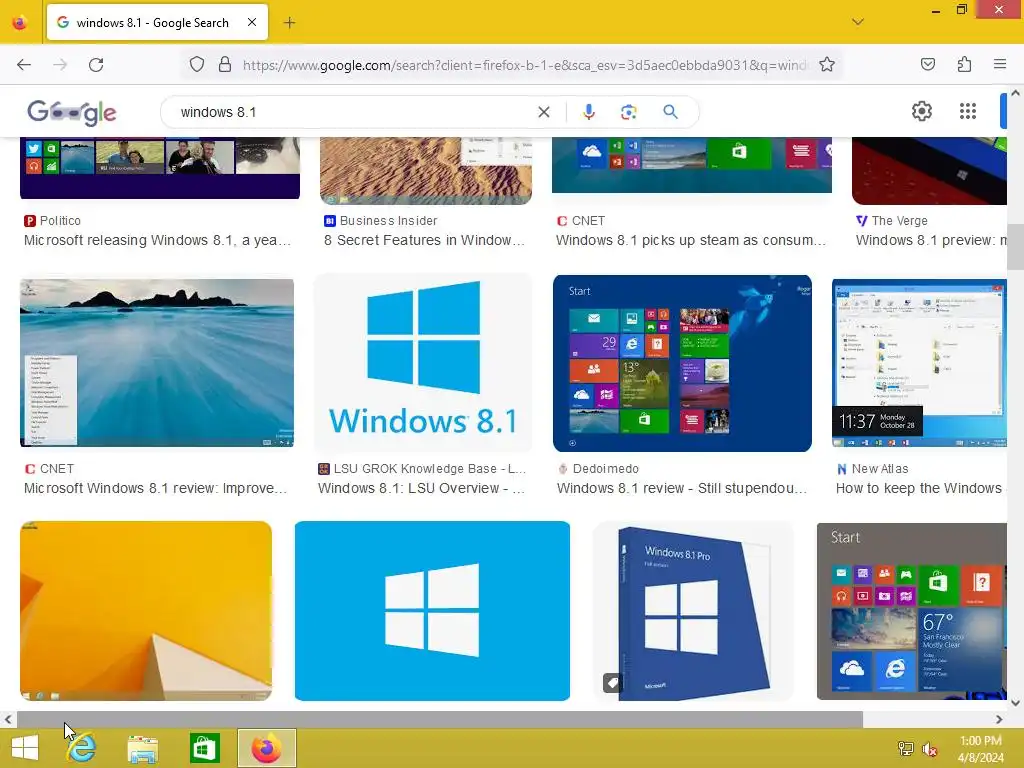Open Google quick settings gear

[x=921, y=112]
